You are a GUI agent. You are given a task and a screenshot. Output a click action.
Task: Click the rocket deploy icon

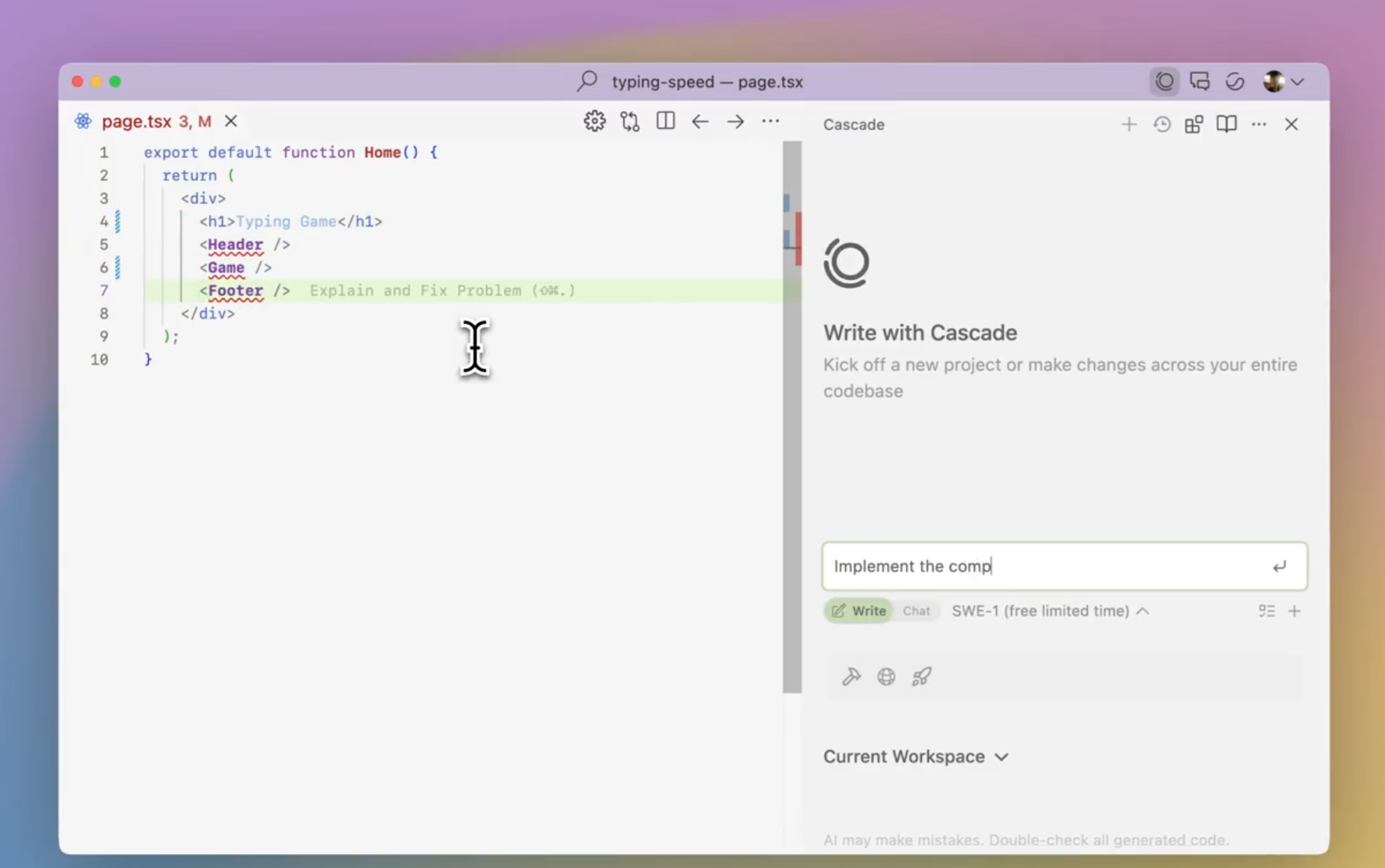coord(922,677)
